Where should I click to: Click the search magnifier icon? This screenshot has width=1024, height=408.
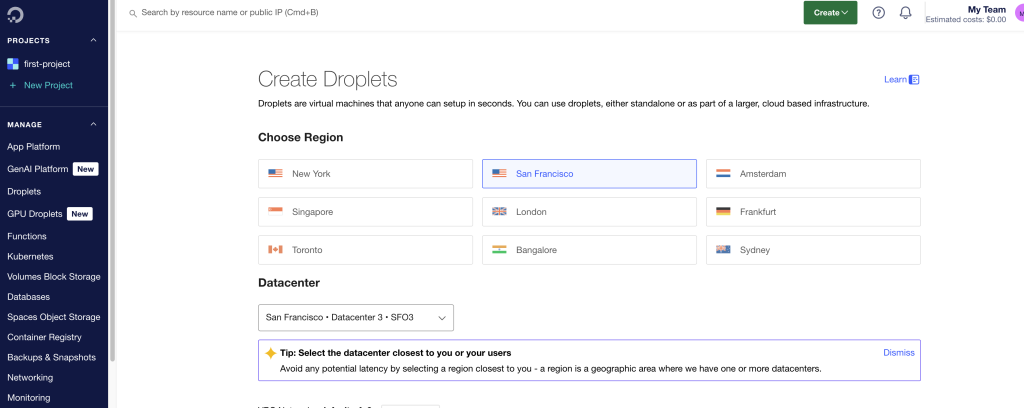coord(133,13)
